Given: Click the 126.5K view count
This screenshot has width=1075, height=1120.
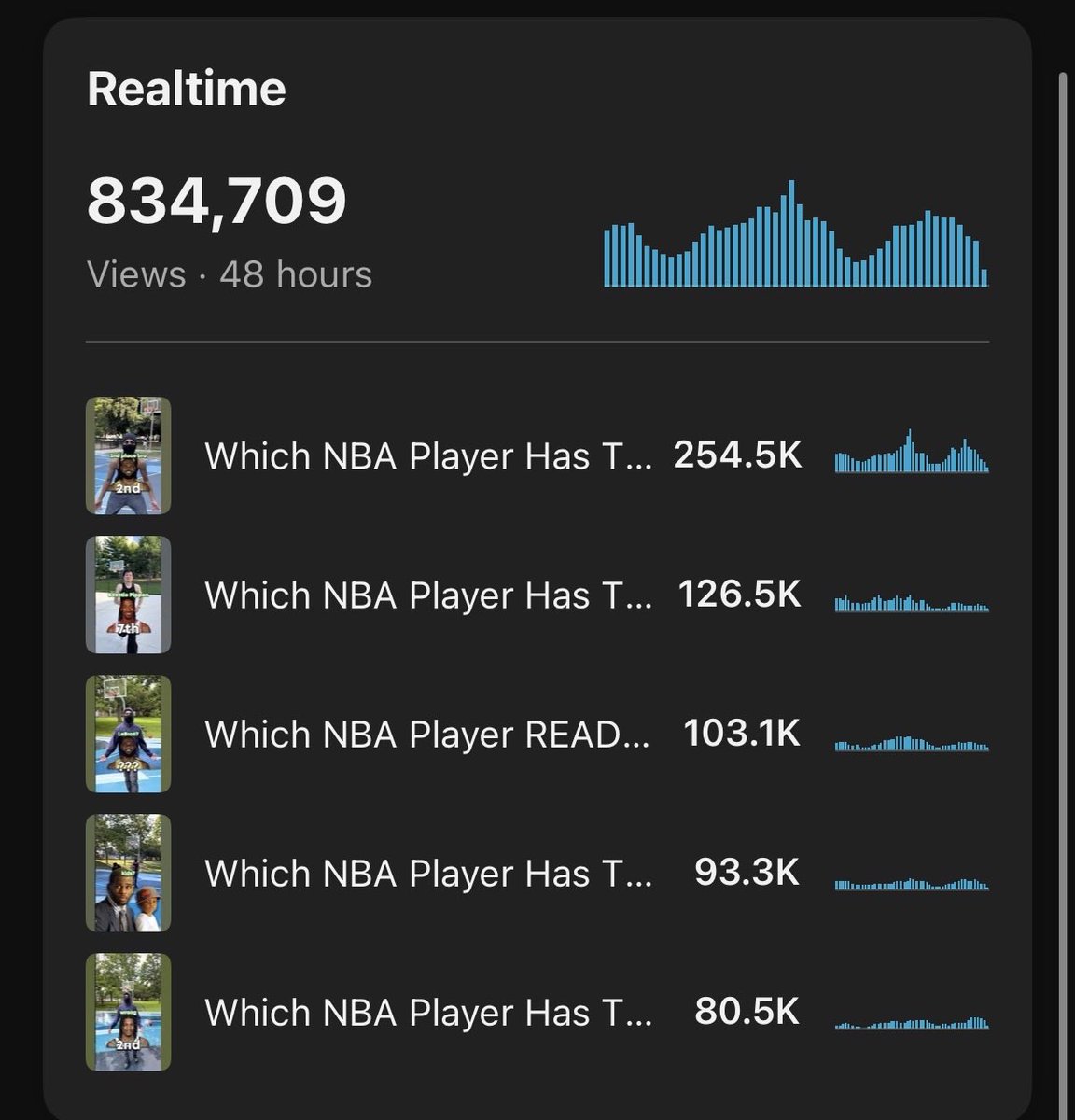Looking at the screenshot, I should coord(739,594).
